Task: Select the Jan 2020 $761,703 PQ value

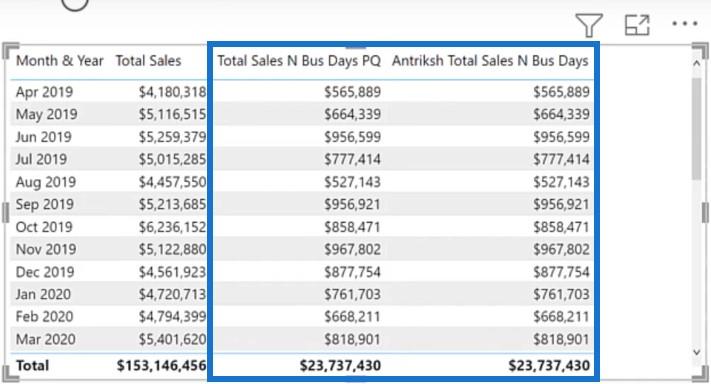Action: point(352,294)
